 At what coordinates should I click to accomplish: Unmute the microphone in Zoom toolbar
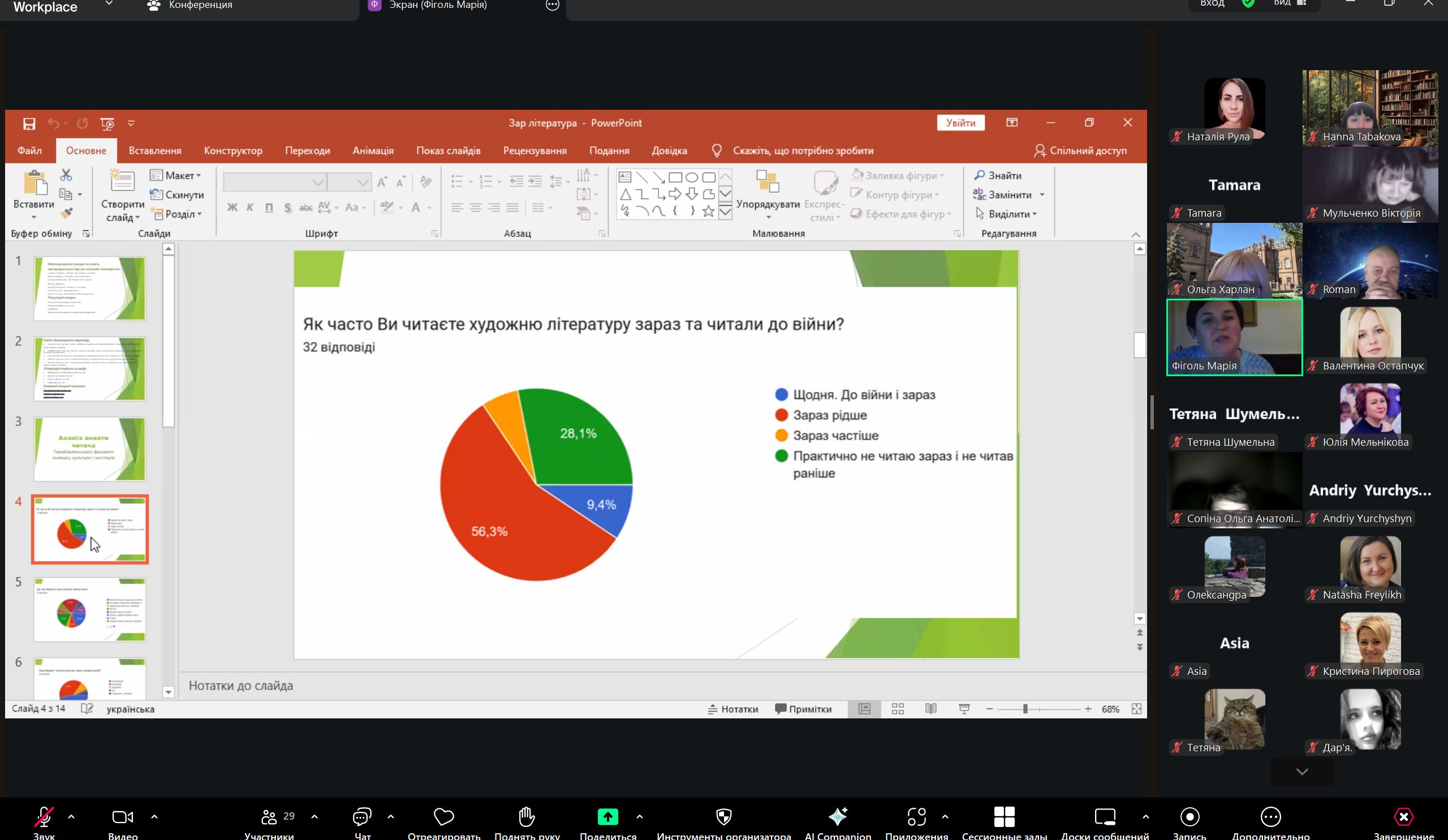(44, 816)
